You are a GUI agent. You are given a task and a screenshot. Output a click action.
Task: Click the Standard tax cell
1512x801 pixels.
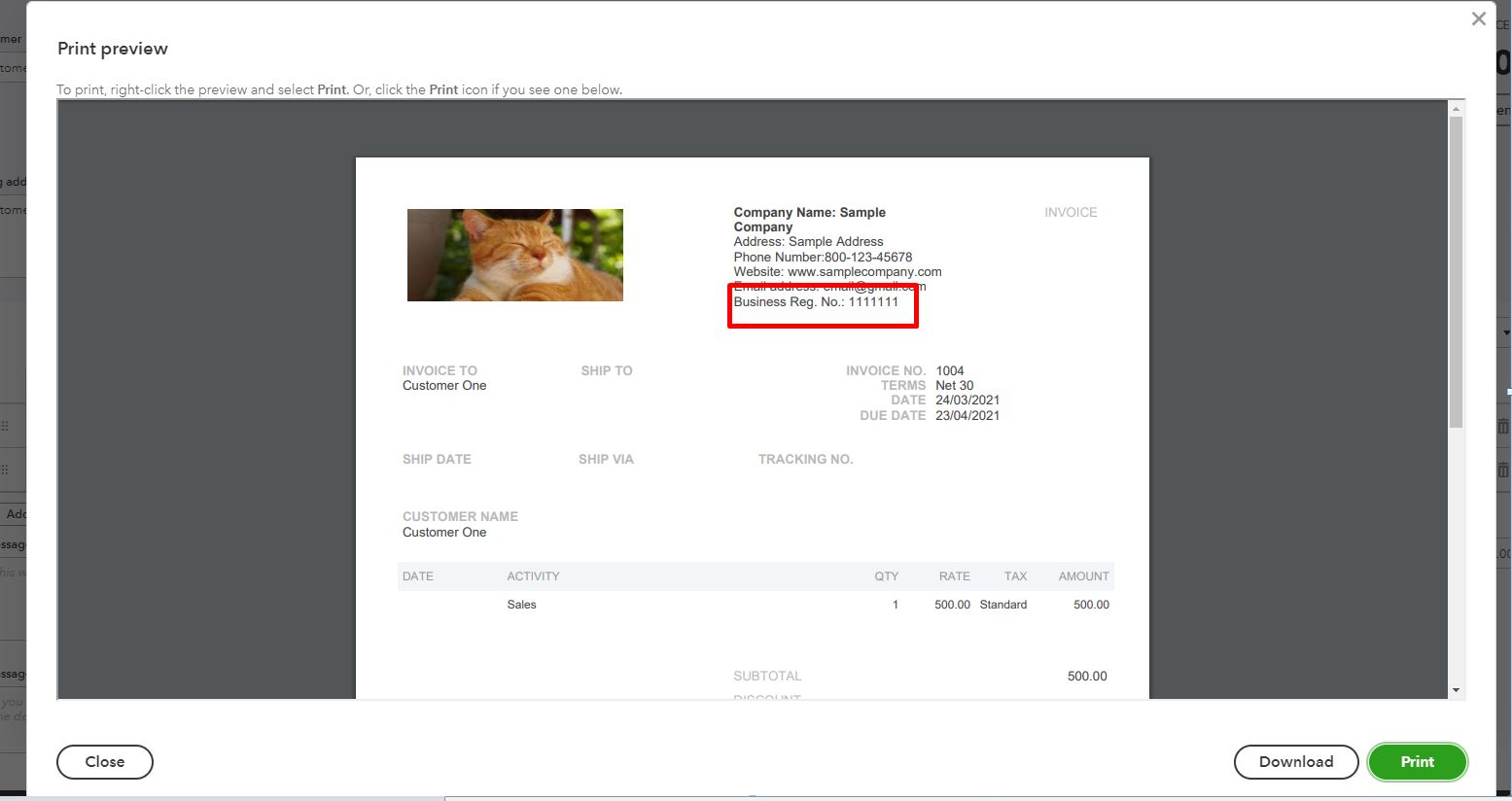[x=1003, y=605]
